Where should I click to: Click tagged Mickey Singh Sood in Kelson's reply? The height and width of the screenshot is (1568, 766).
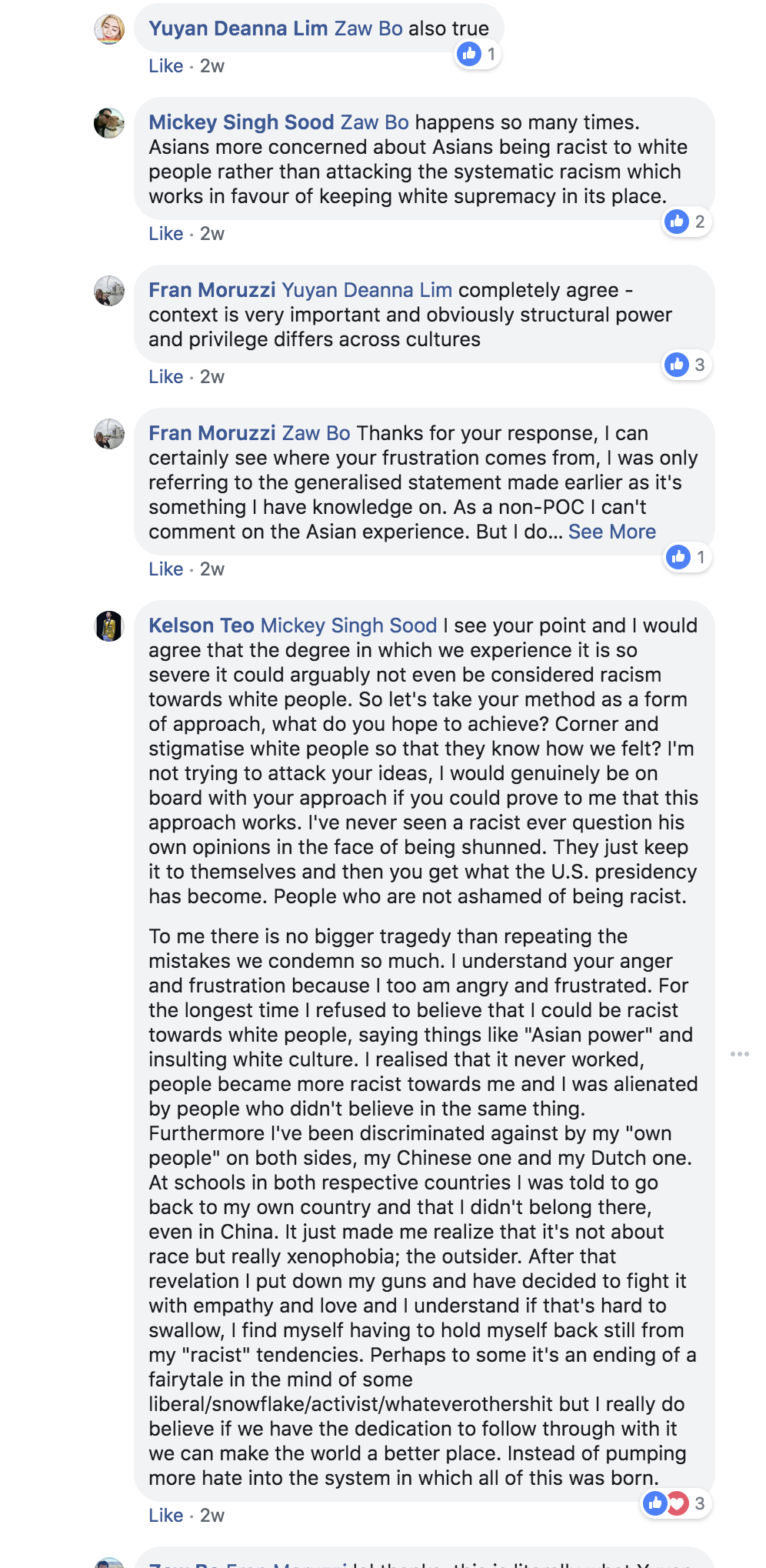[x=349, y=626]
